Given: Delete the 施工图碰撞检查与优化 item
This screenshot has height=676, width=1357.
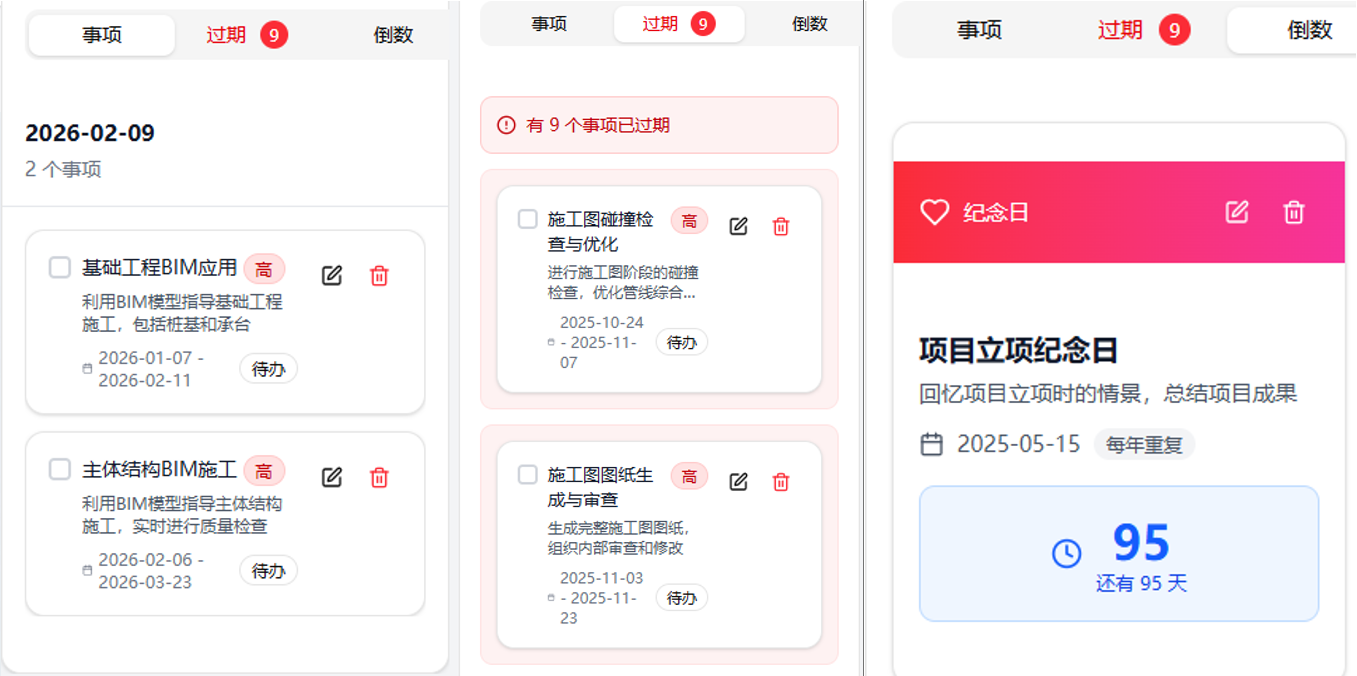Looking at the screenshot, I should click(x=781, y=226).
